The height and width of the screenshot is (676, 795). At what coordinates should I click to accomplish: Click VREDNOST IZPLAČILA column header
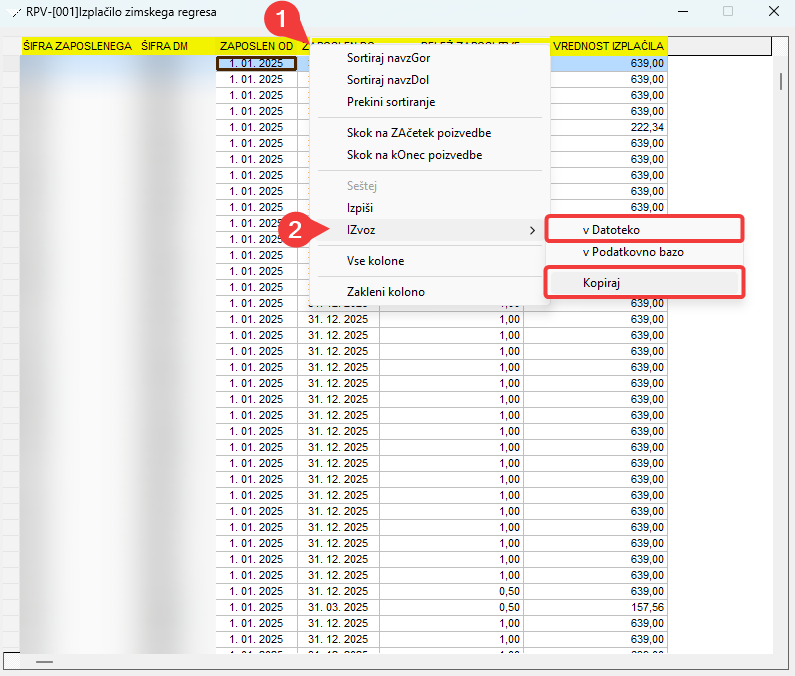608,46
